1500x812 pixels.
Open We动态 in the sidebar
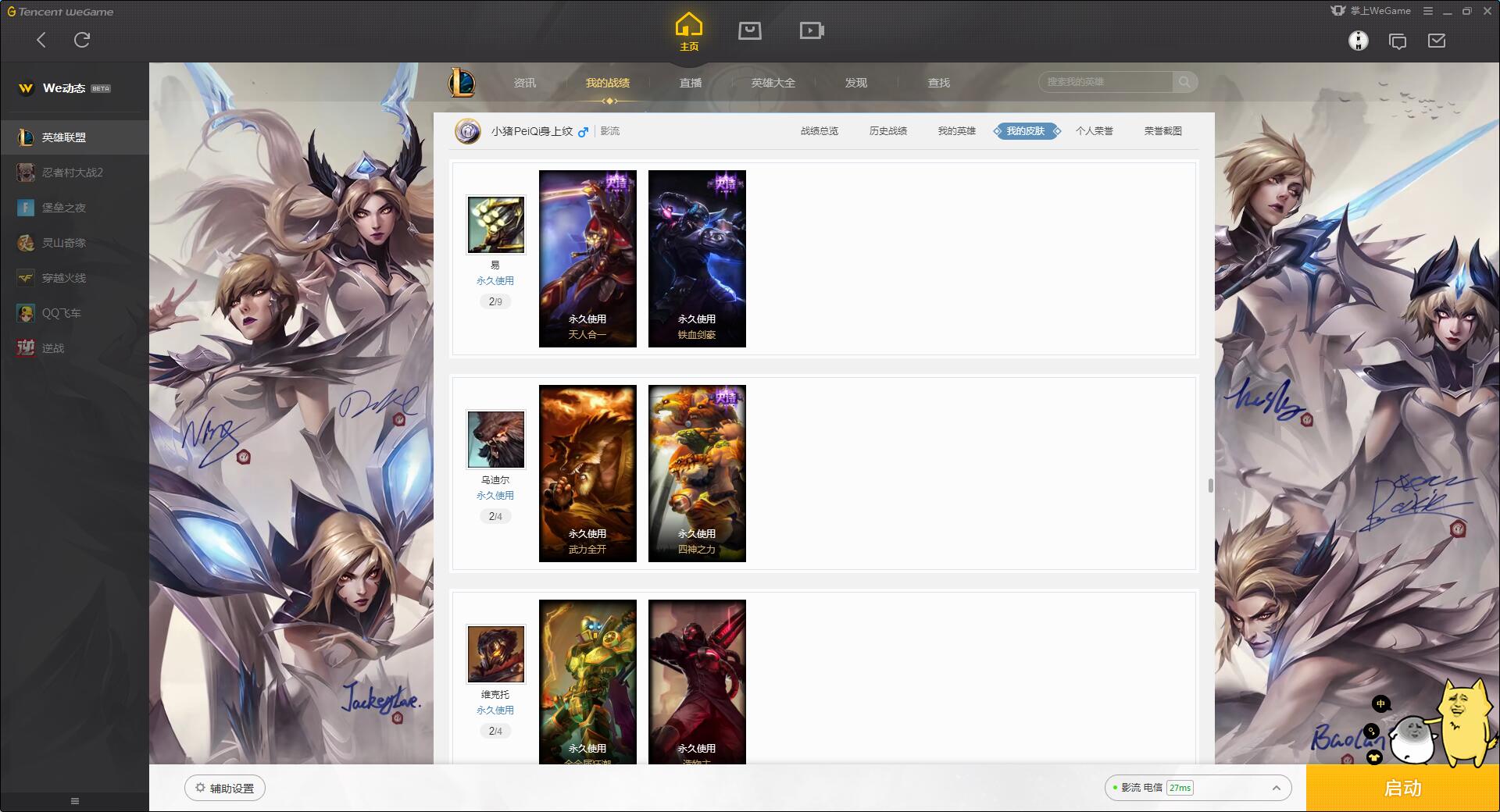pos(64,88)
